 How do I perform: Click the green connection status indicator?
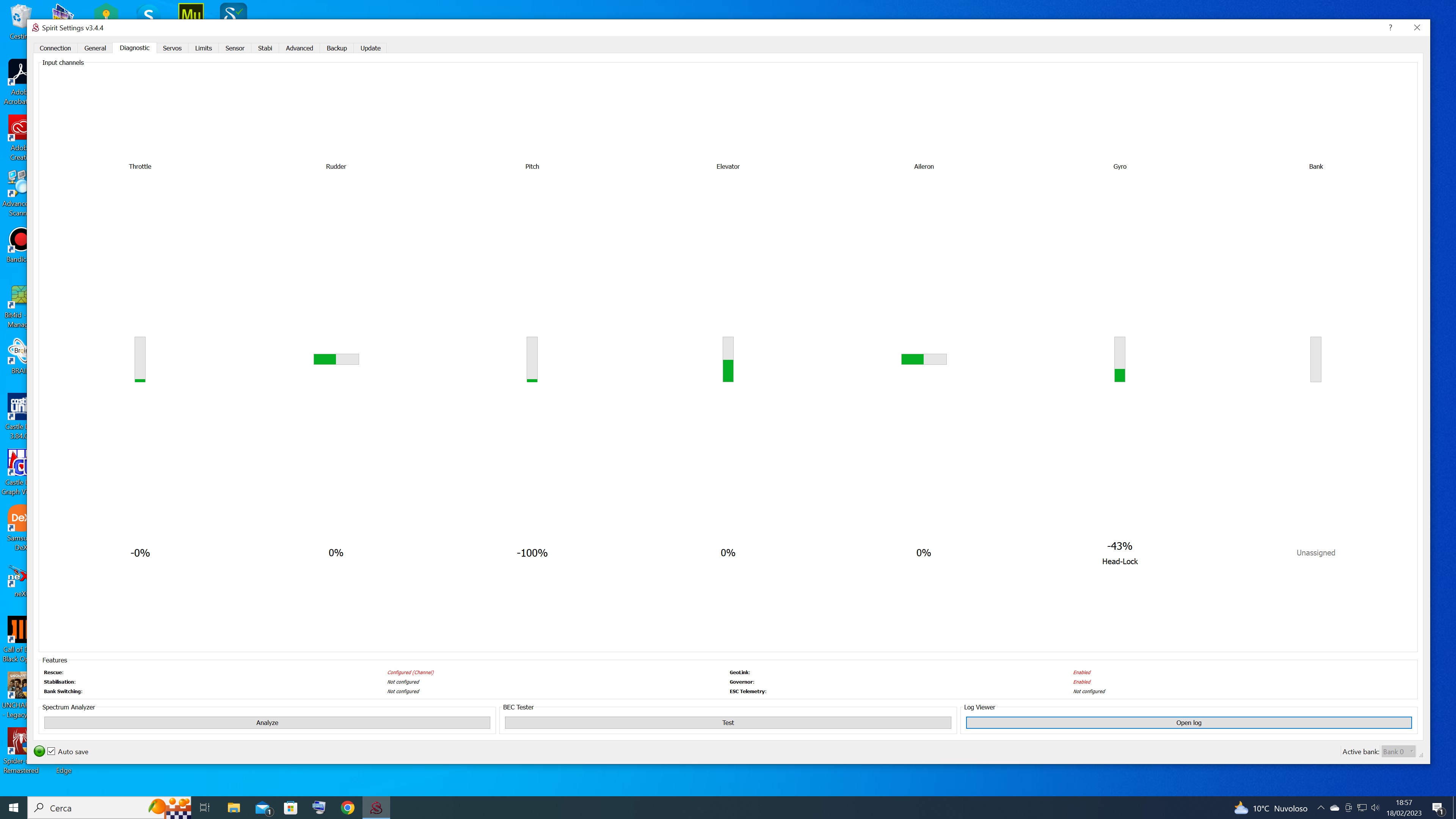39,751
